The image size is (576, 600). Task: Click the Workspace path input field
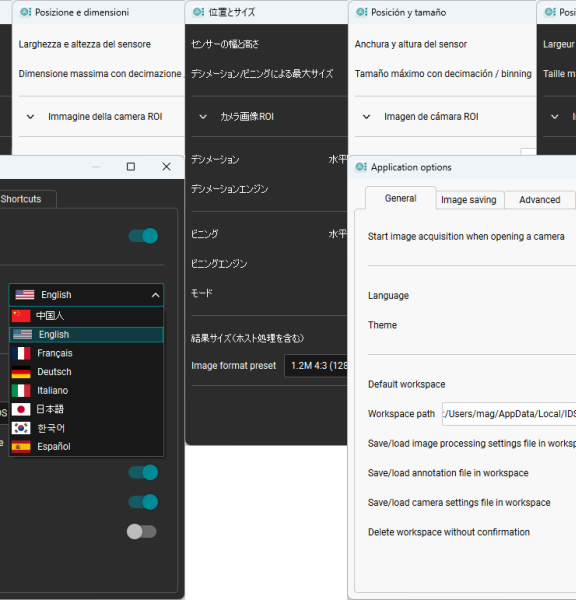(x=509, y=414)
